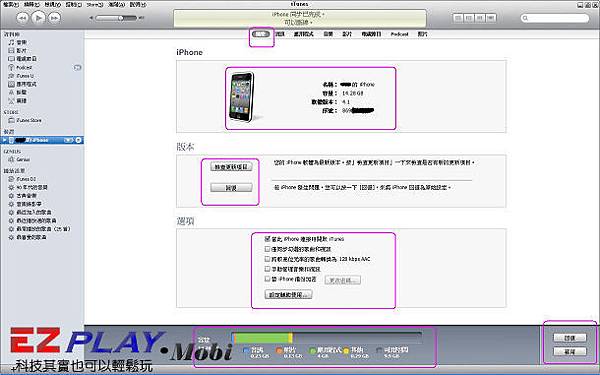Open the 我最愛的歌曲 (My Top Rated) playlist
Image resolution: width=600 pixels, height=375 pixels.
coord(31,238)
